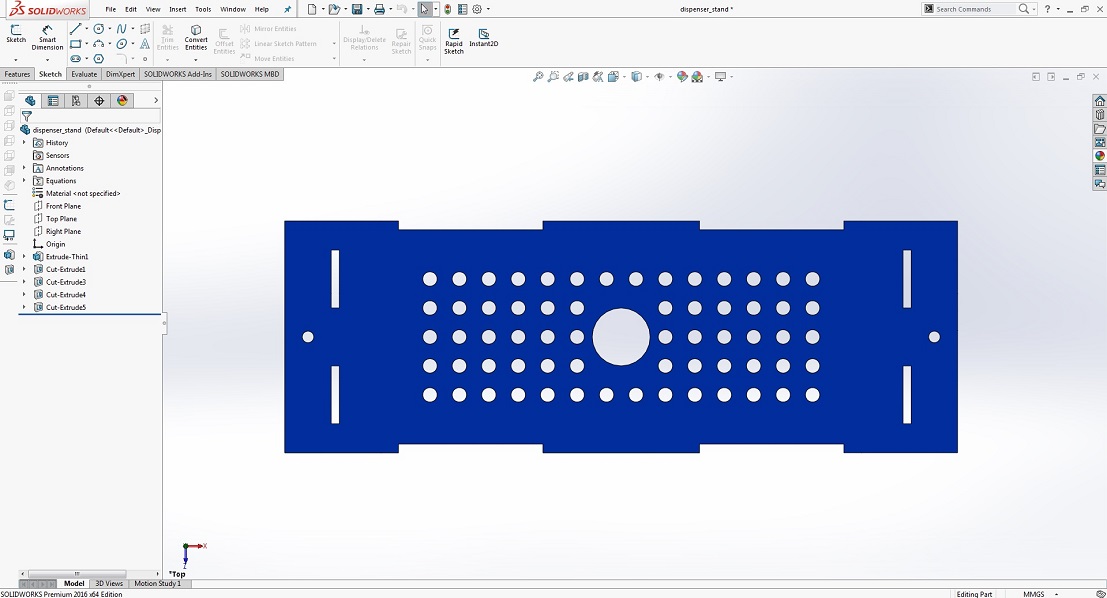Switch to the Features tab
The height and width of the screenshot is (598, 1107).
17,74
